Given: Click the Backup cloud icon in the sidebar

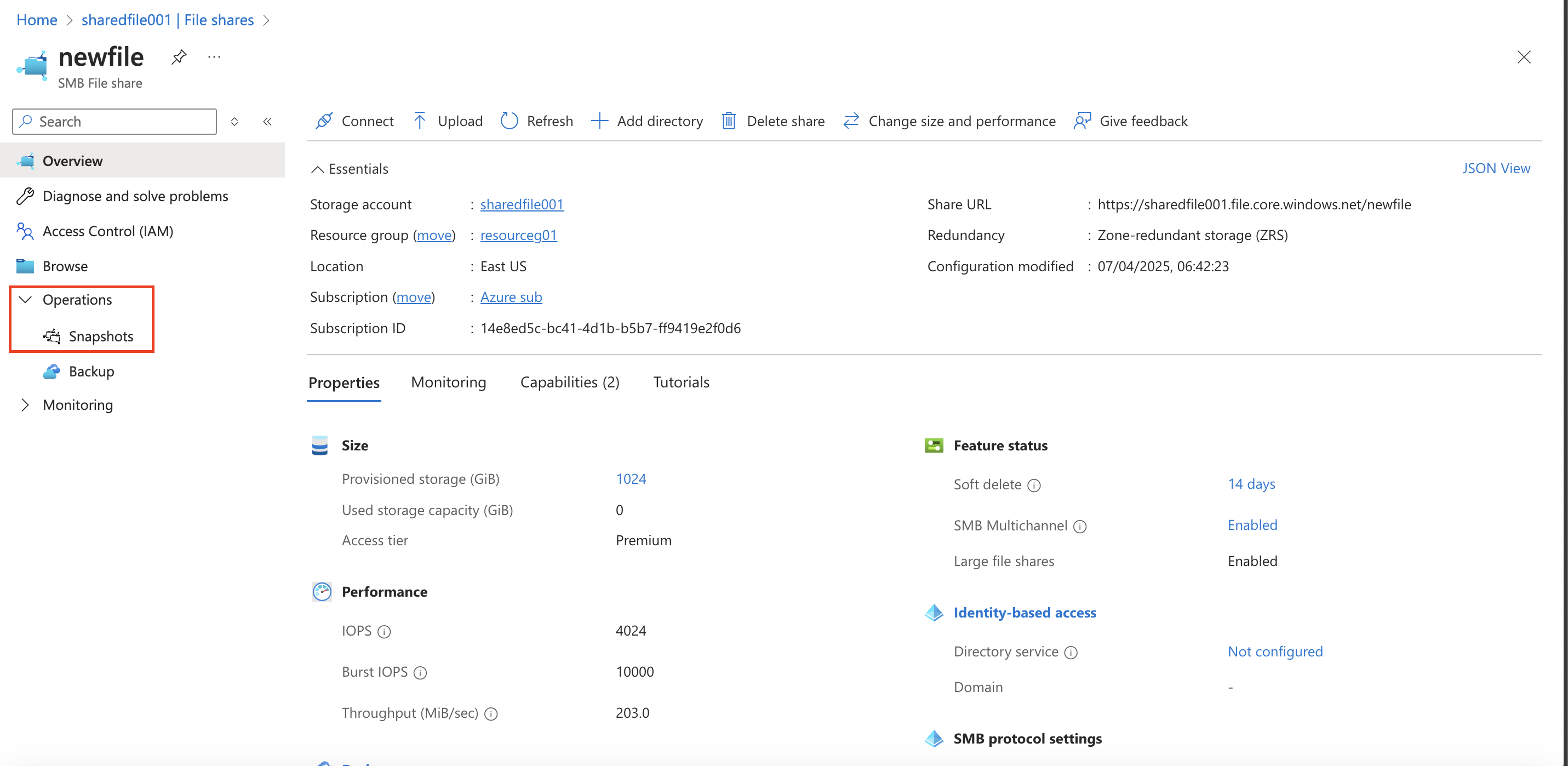Looking at the screenshot, I should [x=51, y=371].
